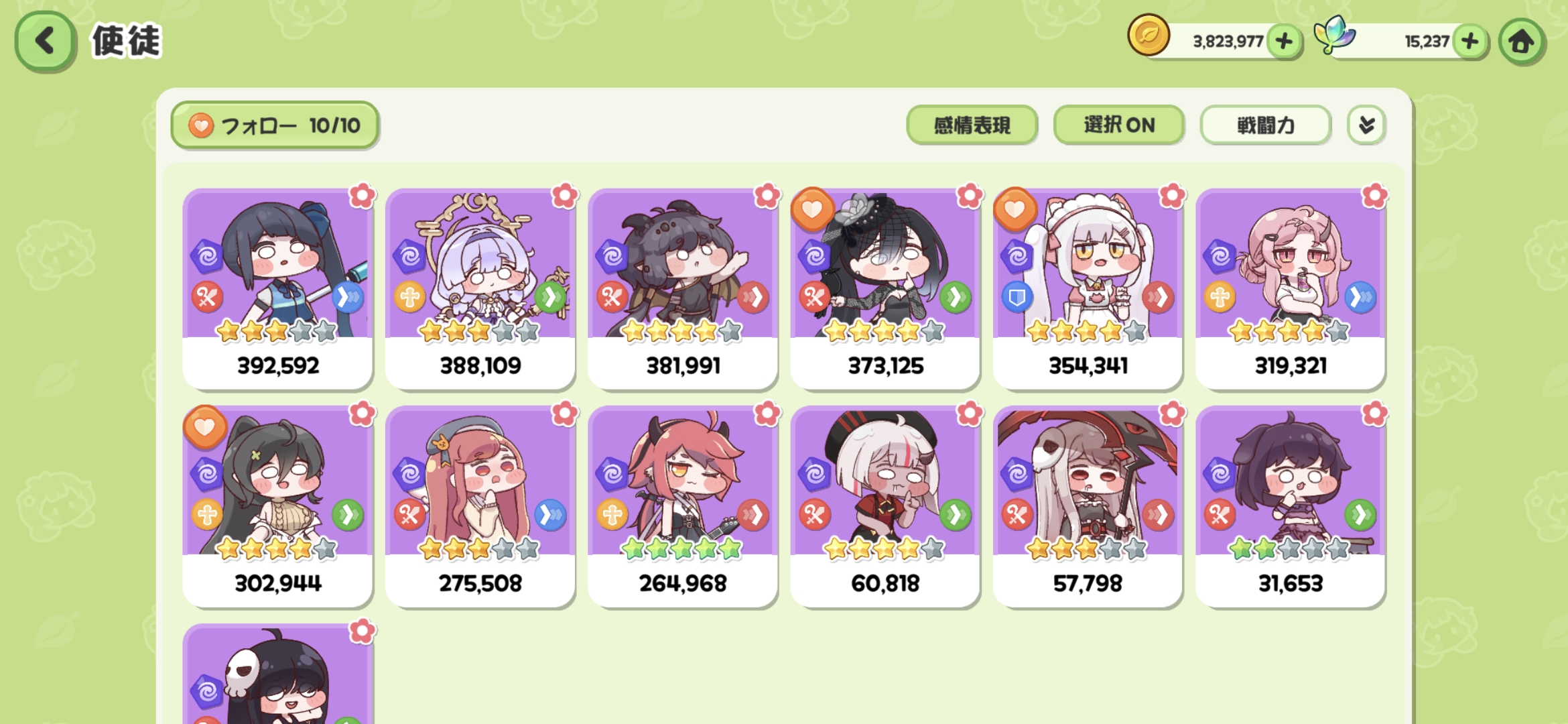This screenshot has height=724, width=1568.
Task: Toggle the 選択 ON selection mode
Action: coord(1118,125)
